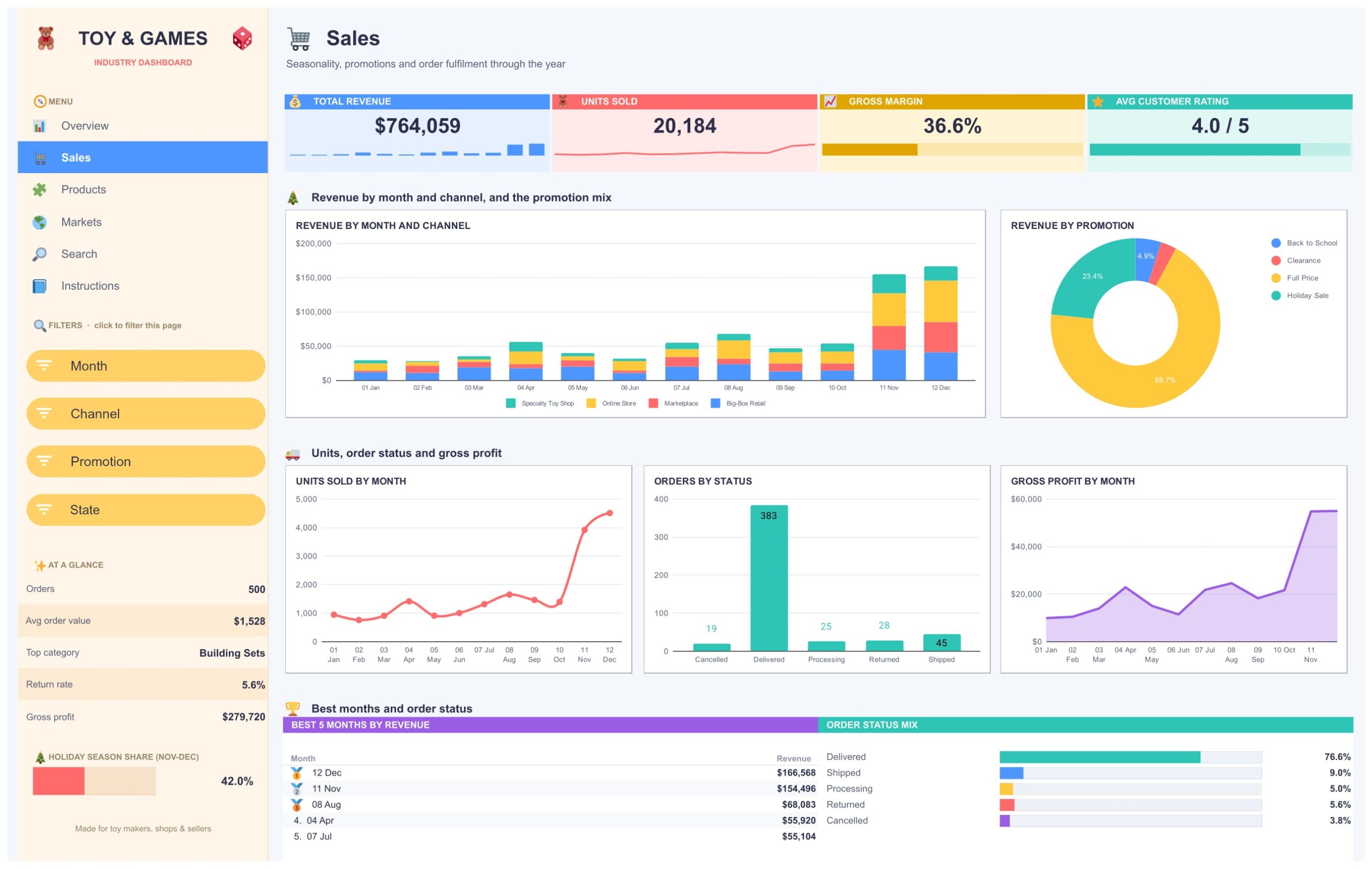Click the bronze medal icon for 08 Aug

click(297, 805)
